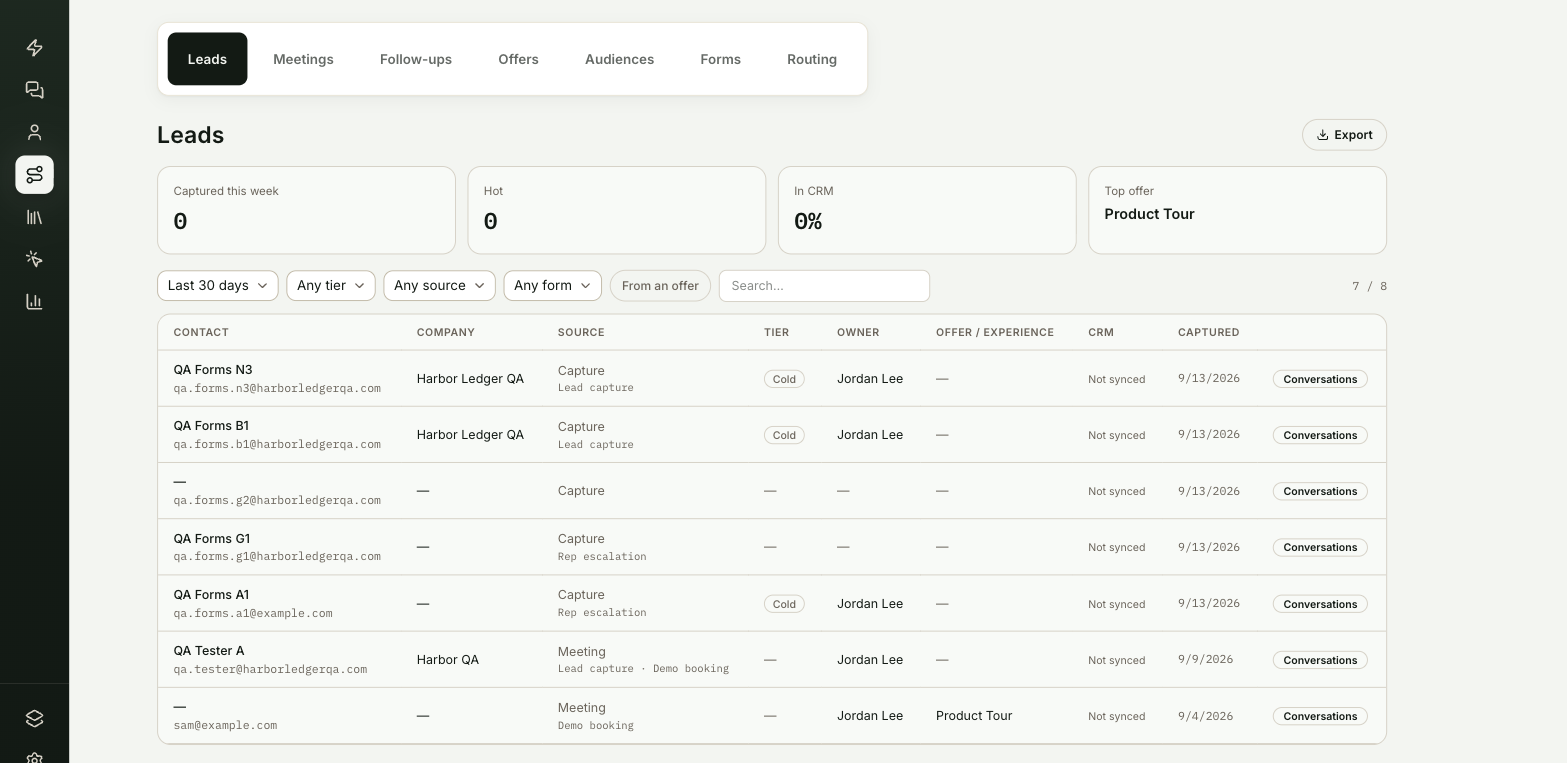Click the highlighted workflow sidebar icon
Image resolution: width=1567 pixels, height=763 pixels.
pos(34,175)
